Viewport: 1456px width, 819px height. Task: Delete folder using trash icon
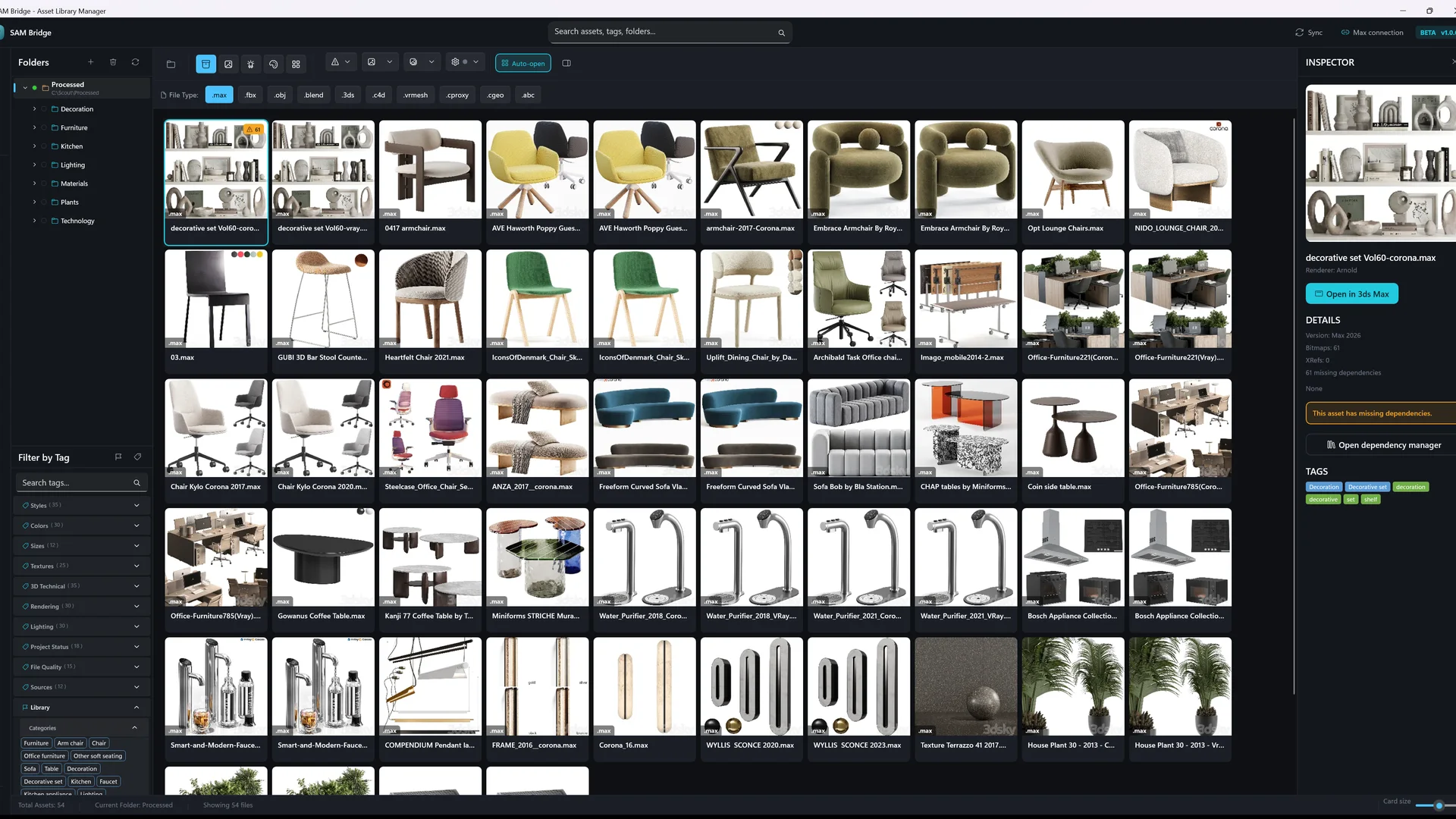[x=113, y=62]
